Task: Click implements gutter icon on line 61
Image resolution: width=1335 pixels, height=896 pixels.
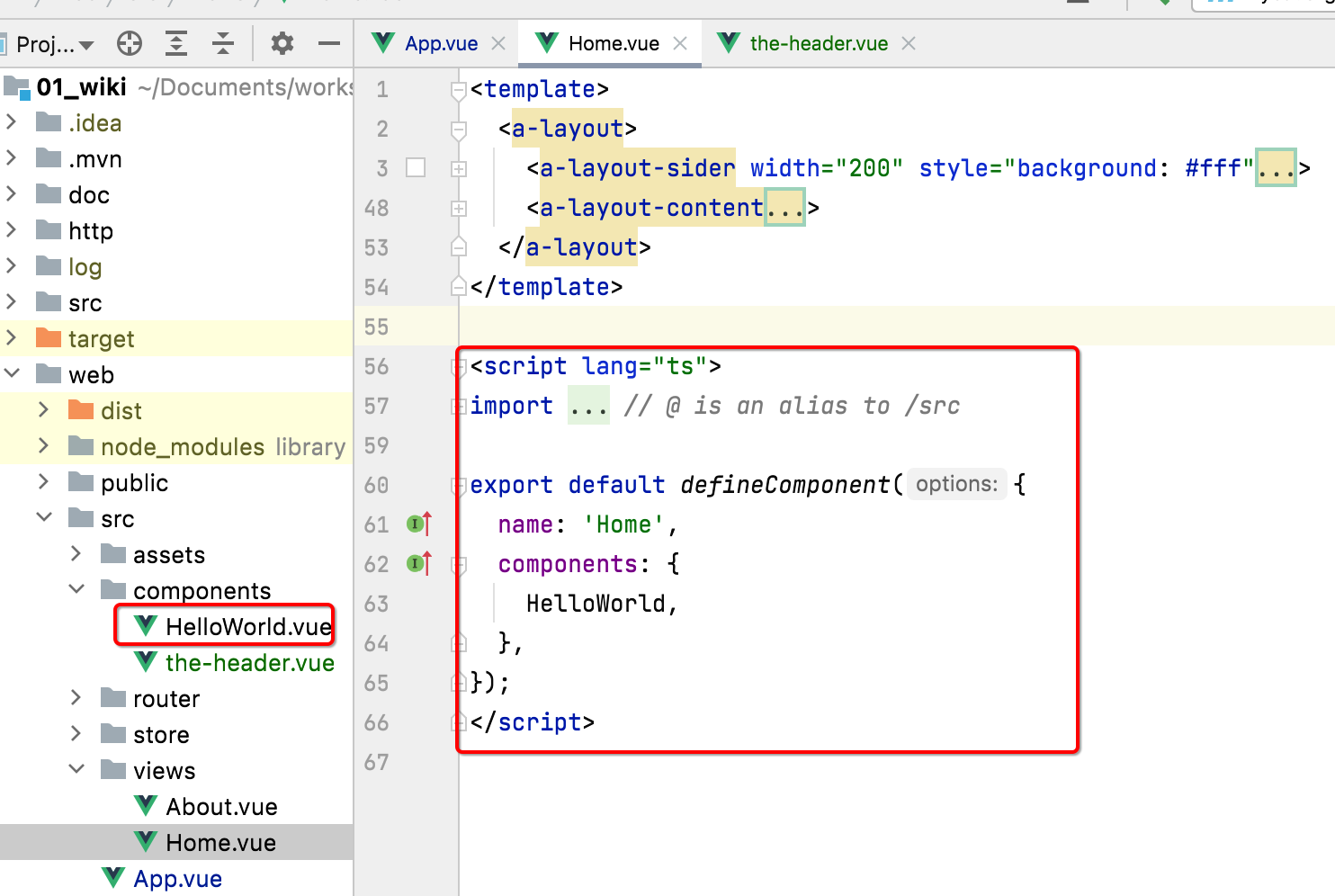Action: point(419,523)
